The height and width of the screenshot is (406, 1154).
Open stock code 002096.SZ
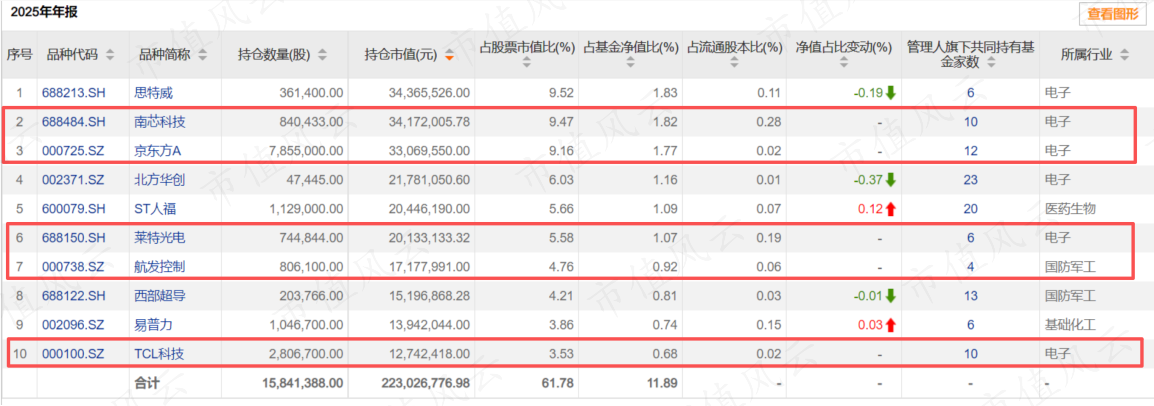point(74,324)
